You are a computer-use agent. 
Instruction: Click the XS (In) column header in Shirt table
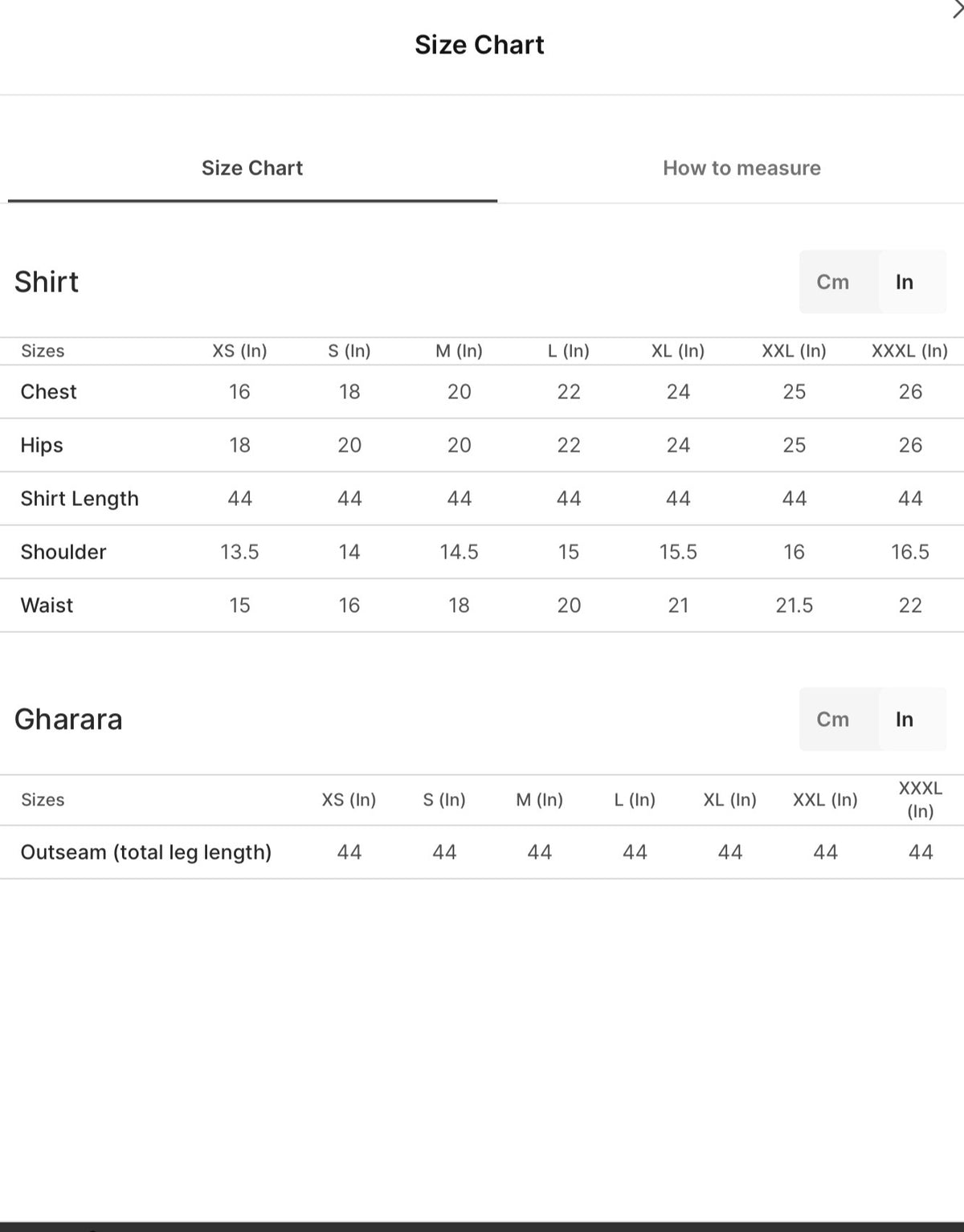(239, 351)
